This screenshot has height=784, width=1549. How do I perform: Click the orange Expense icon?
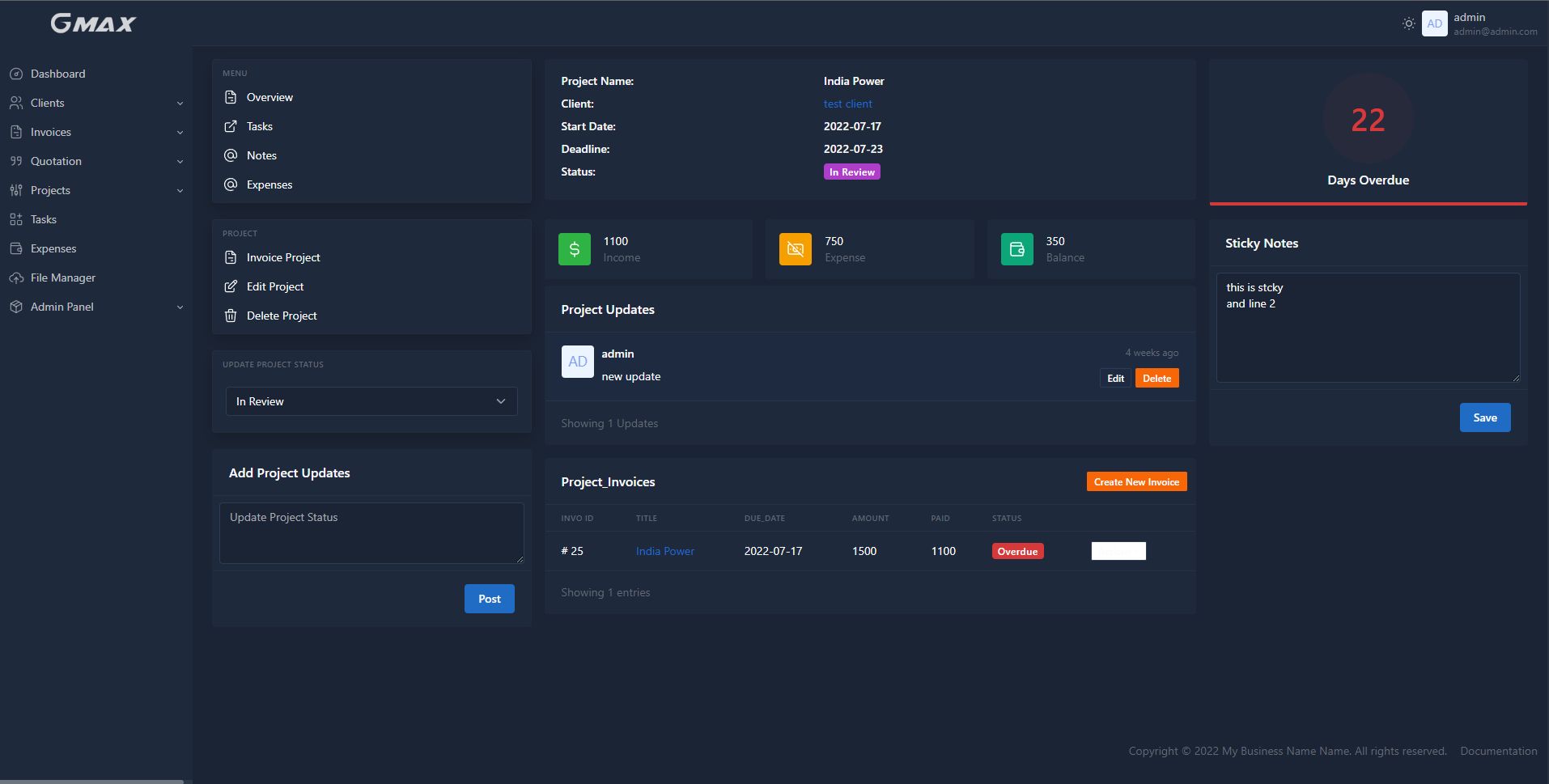[795, 249]
